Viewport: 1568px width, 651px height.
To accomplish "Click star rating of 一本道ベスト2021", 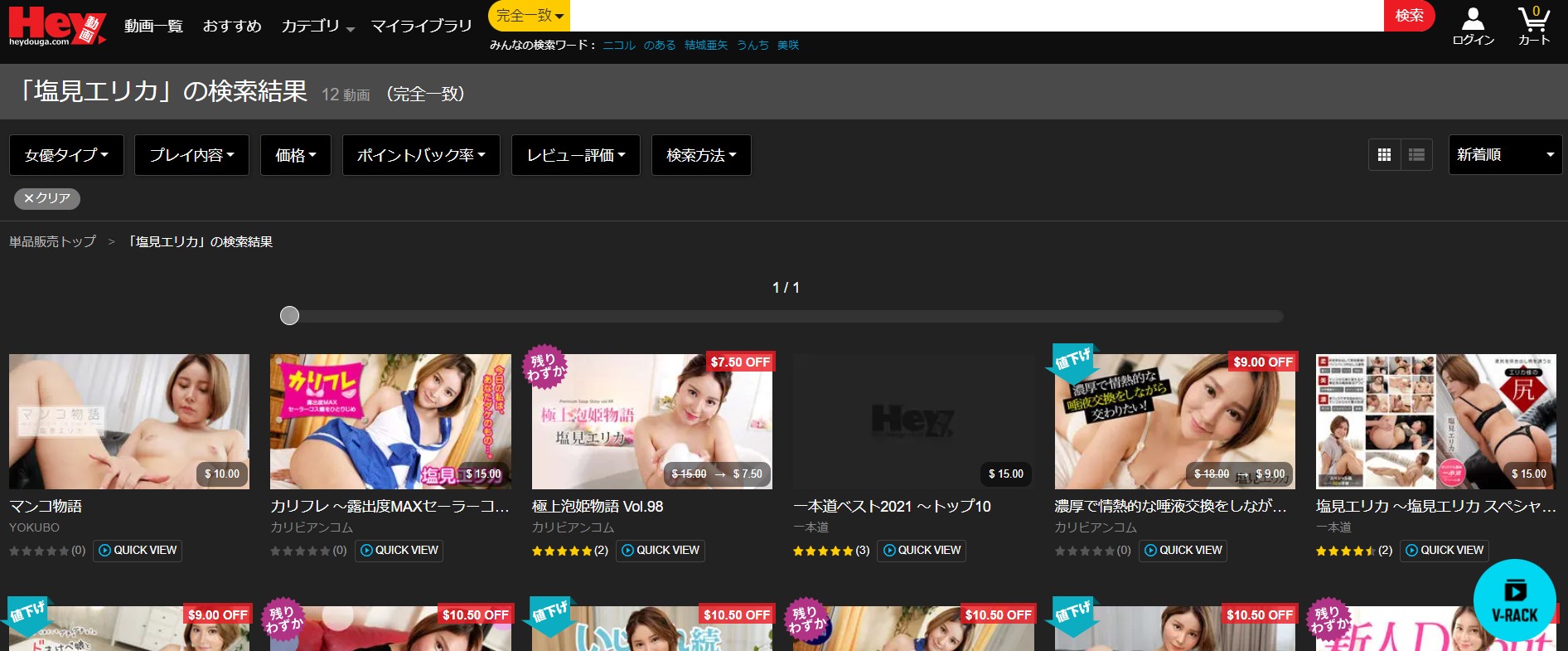I will coord(823,551).
